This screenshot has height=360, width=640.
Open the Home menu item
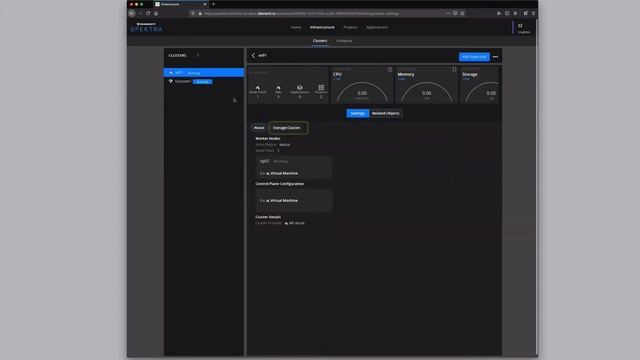point(296,27)
